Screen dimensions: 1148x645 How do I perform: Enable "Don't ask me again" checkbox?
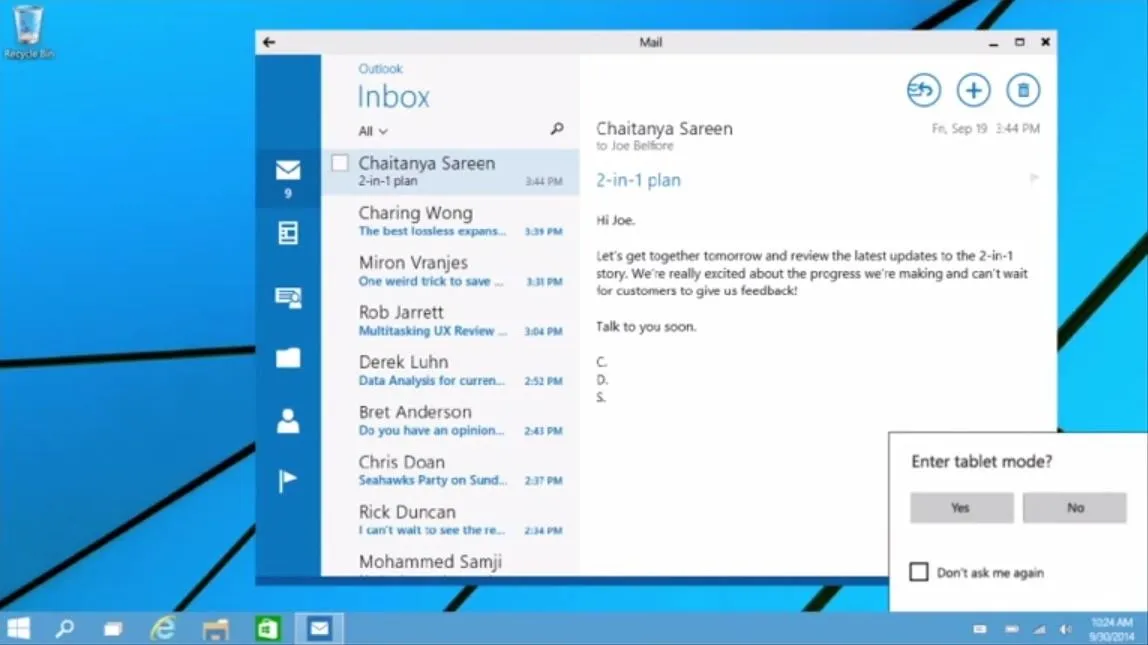[919, 572]
